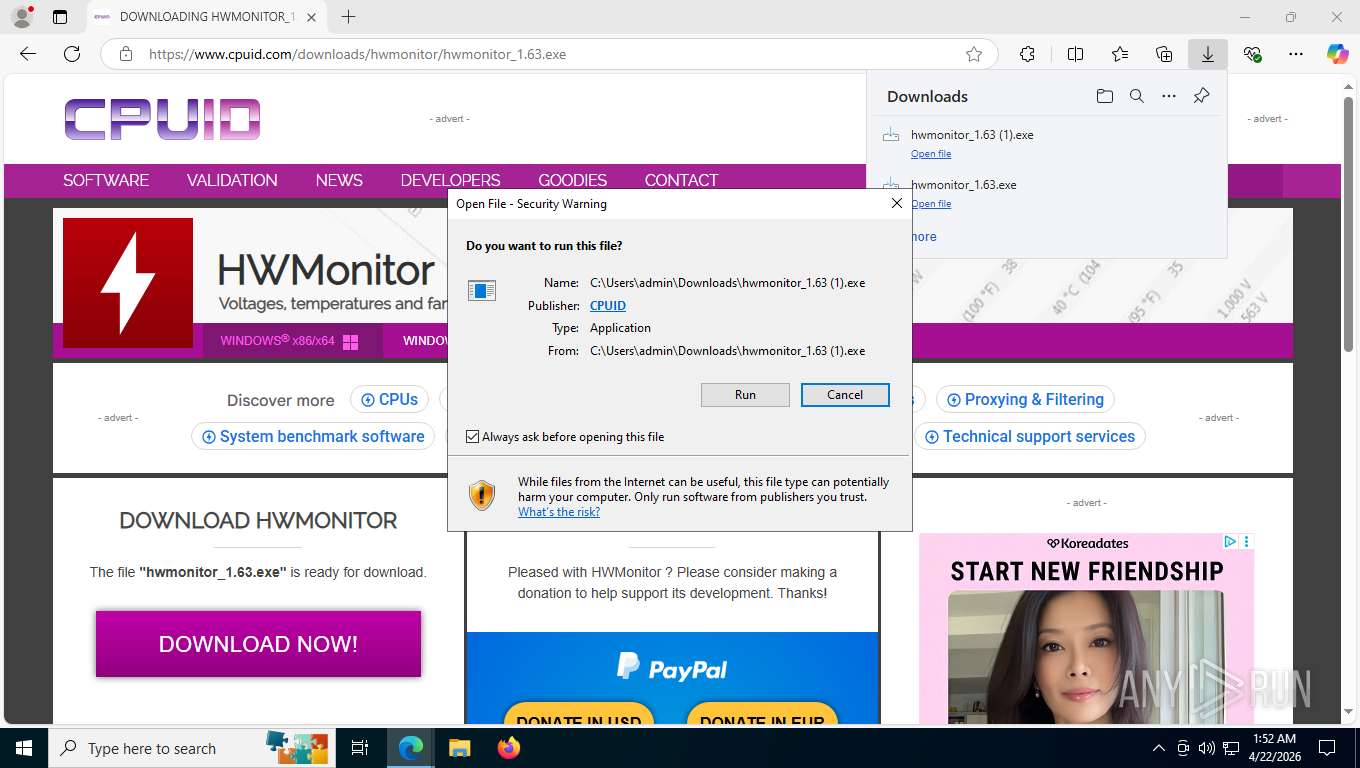View site information lock icon
1360x768 pixels.
point(126,54)
